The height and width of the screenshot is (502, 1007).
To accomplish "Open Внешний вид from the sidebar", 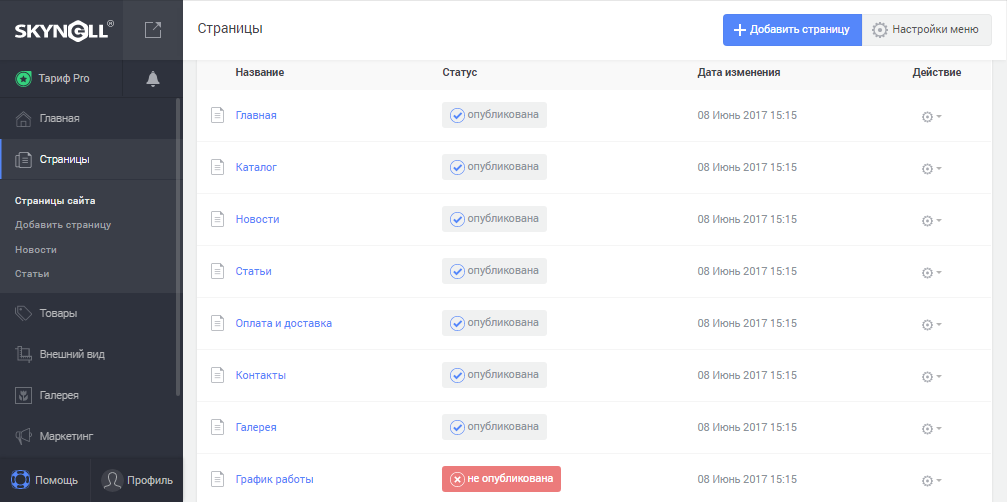I will 70,354.
